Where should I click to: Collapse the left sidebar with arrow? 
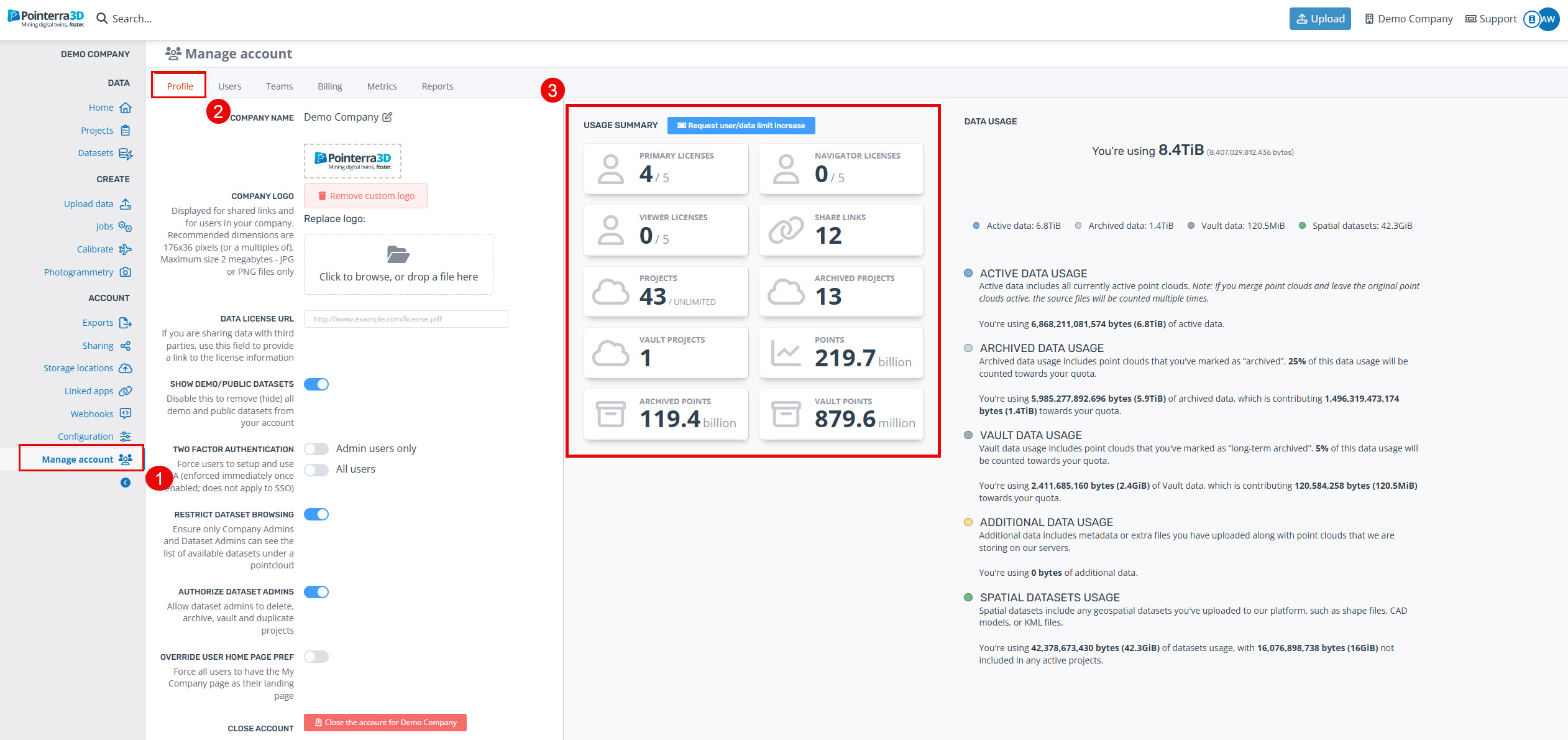[x=126, y=483]
